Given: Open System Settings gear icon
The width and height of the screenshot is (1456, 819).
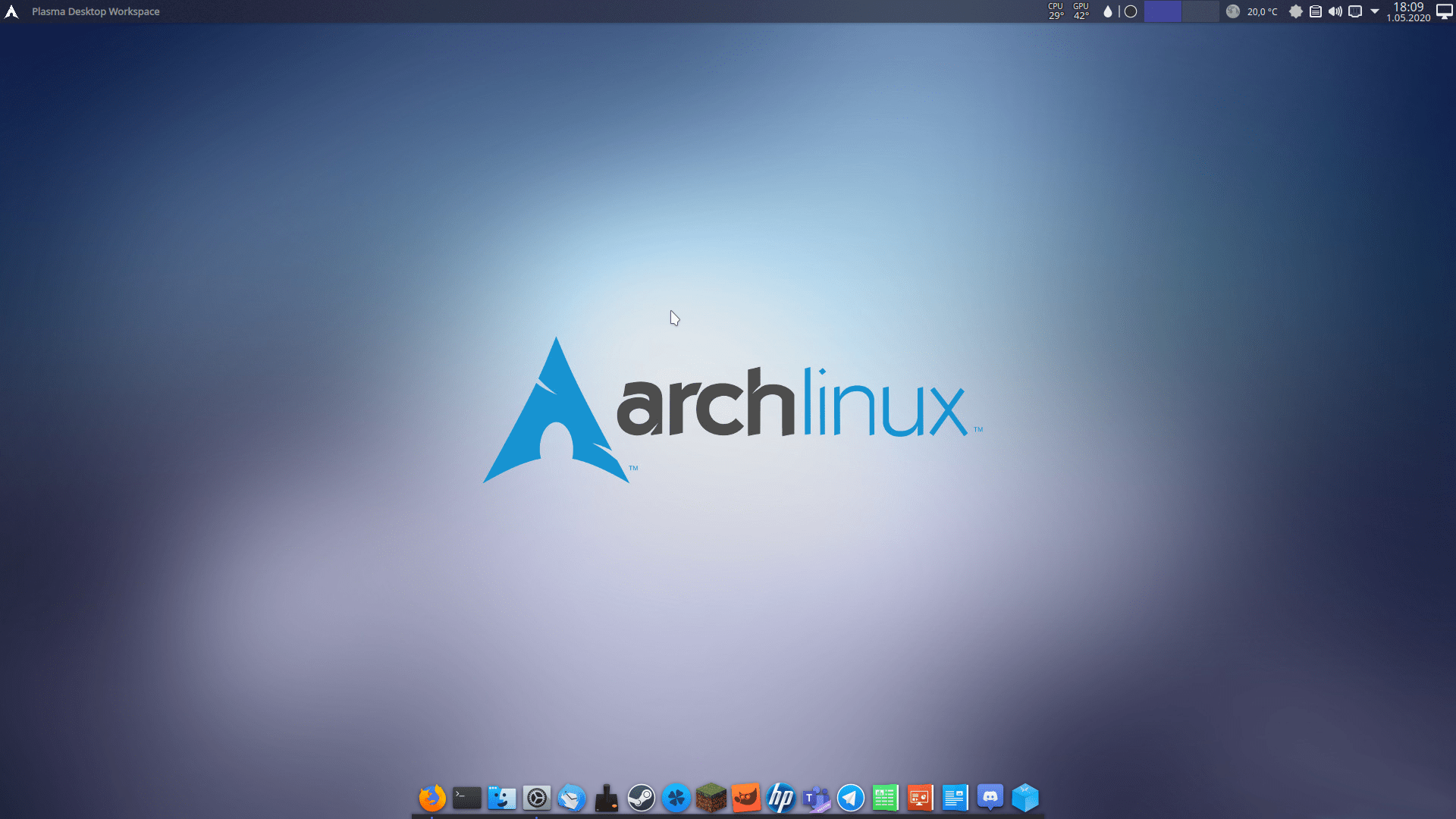Looking at the screenshot, I should pos(537,798).
